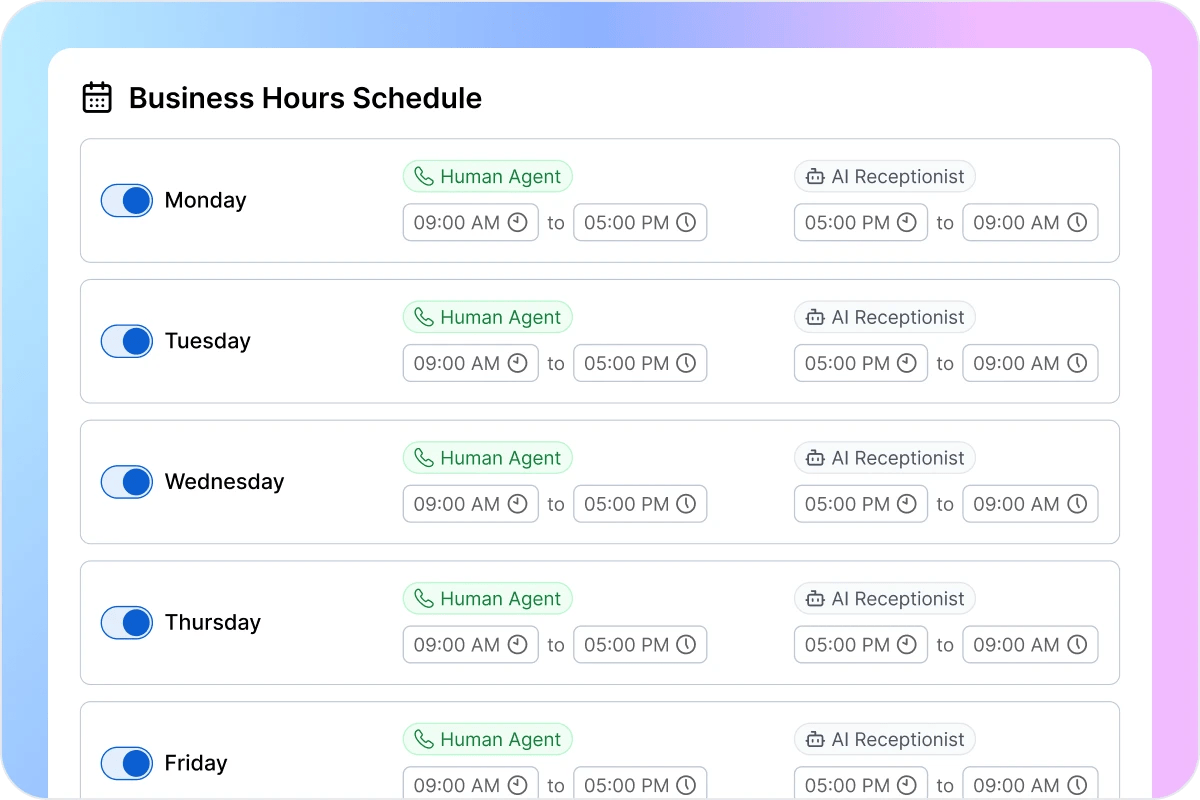
Task: Click Tuesday's AI Receptionist badge
Action: (x=884, y=317)
